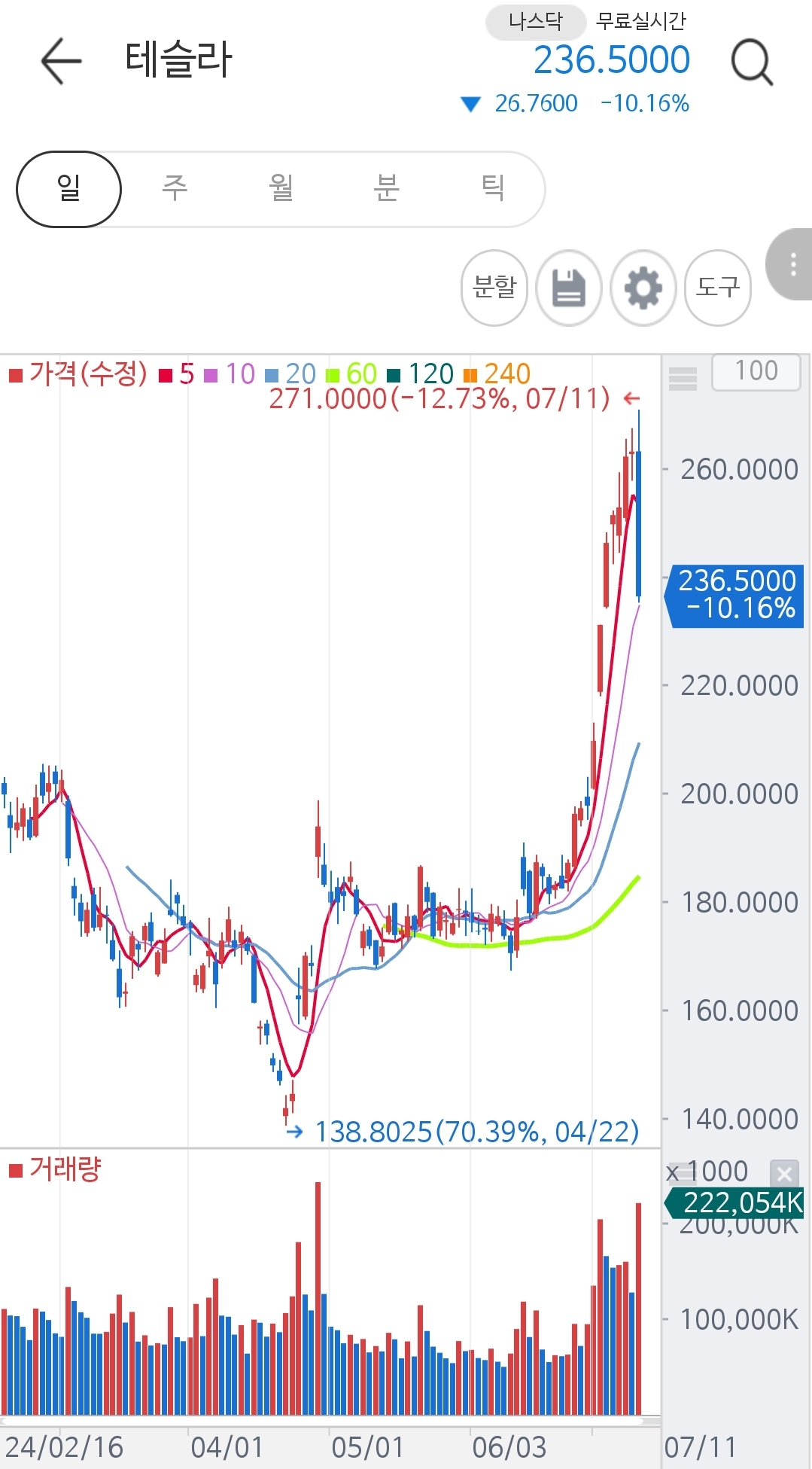Tap the x1000 volume scale label
The width and height of the screenshot is (812, 1469).
pos(707,1172)
